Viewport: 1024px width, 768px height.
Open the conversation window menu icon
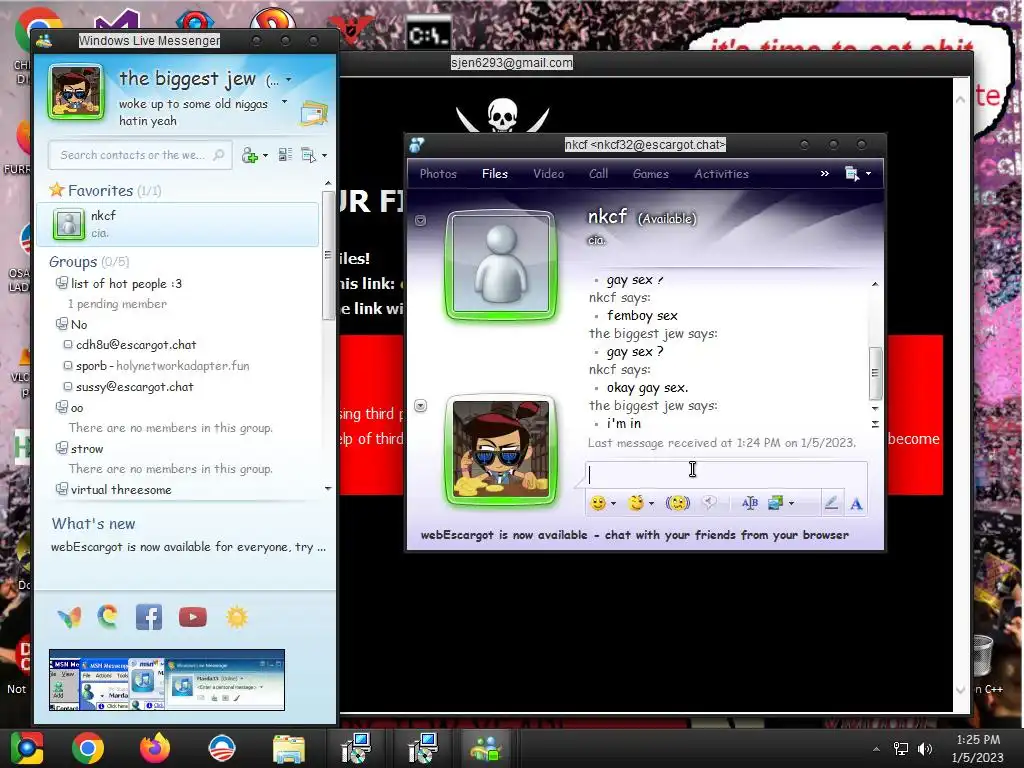click(852, 174)
